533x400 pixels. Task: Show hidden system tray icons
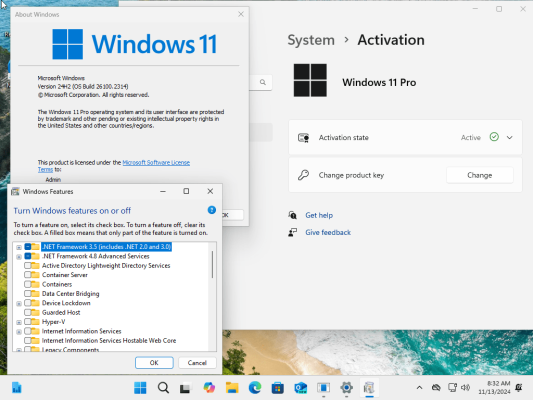[x=419, y=387]
